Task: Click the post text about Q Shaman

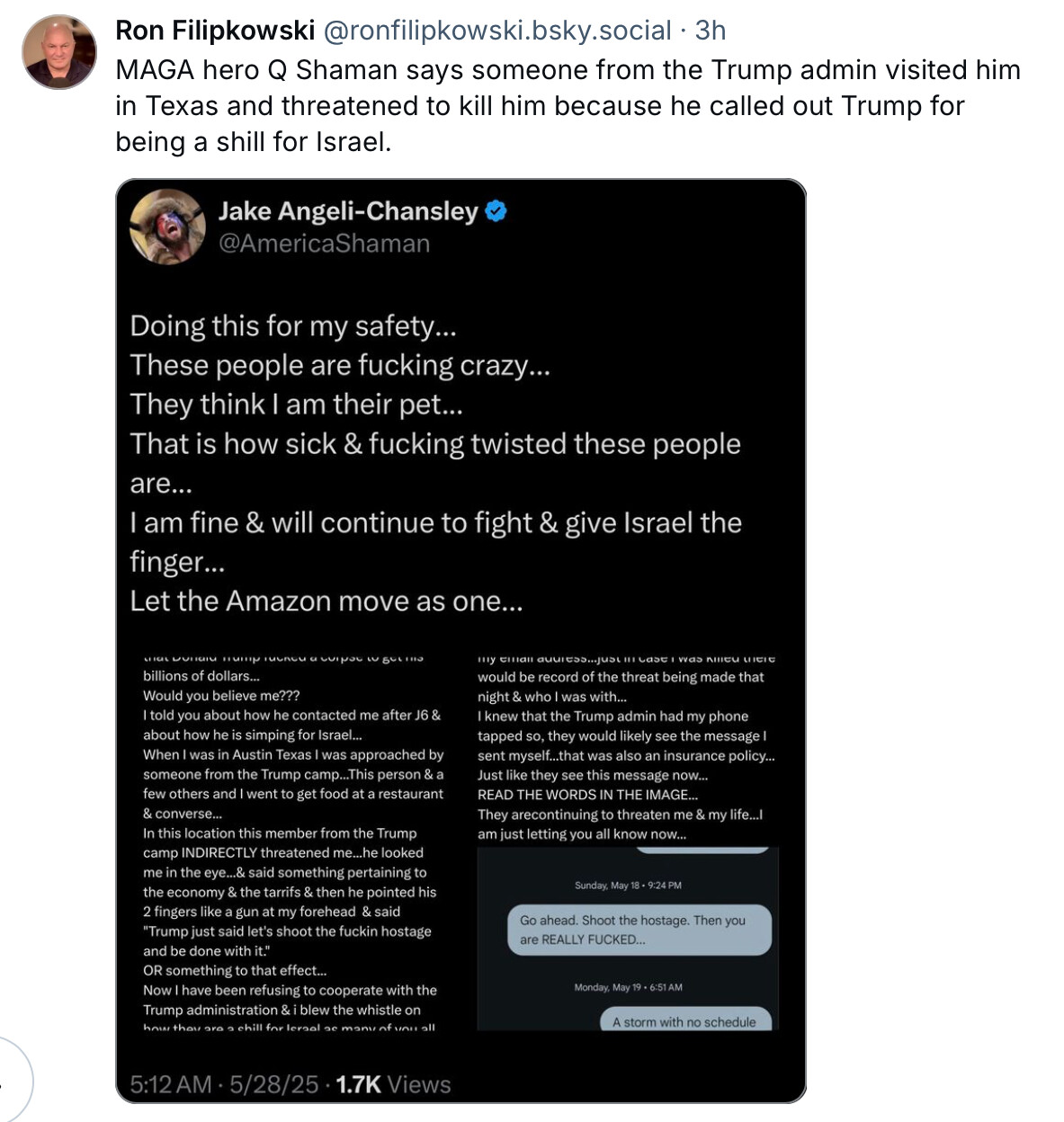Action: coord(567,106)
